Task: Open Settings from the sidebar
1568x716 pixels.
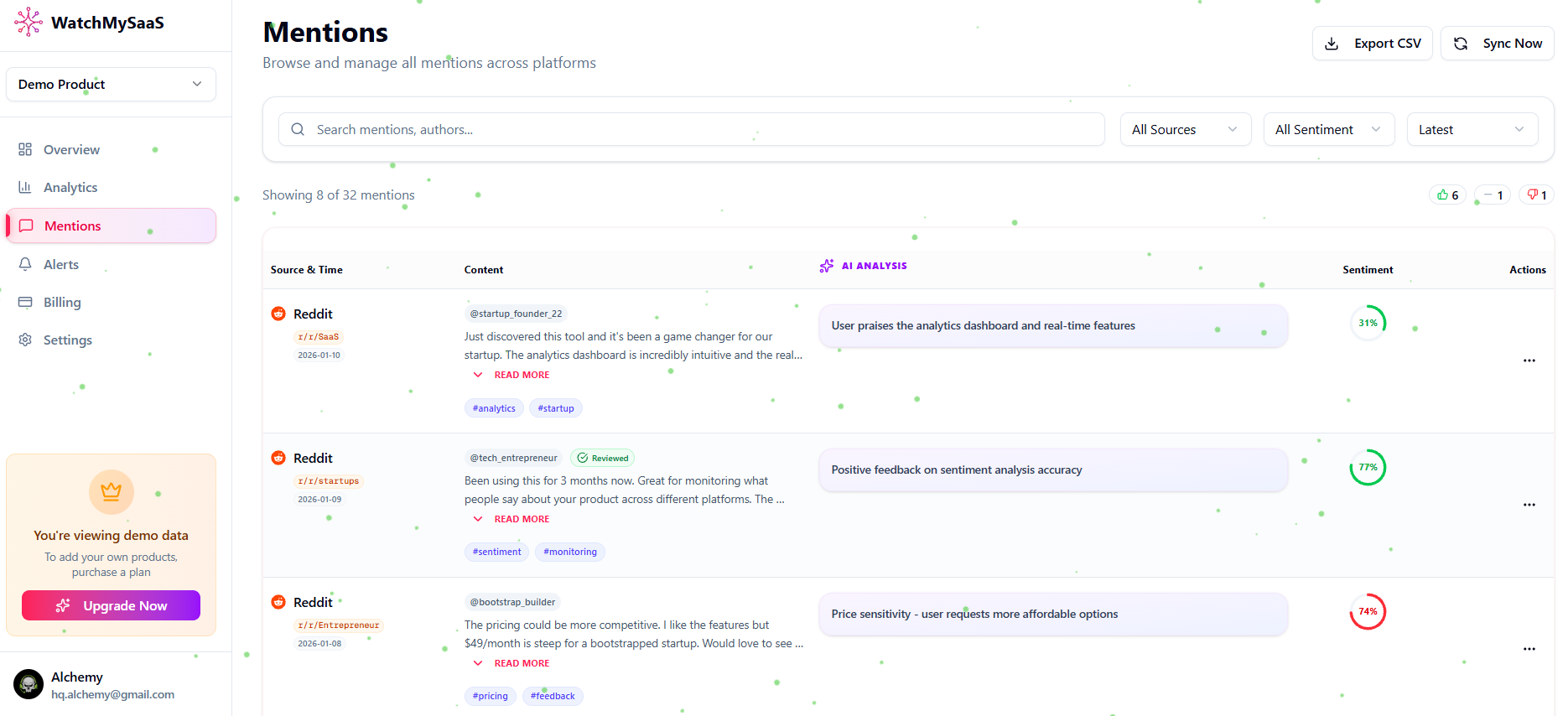Action: point(111,340)
